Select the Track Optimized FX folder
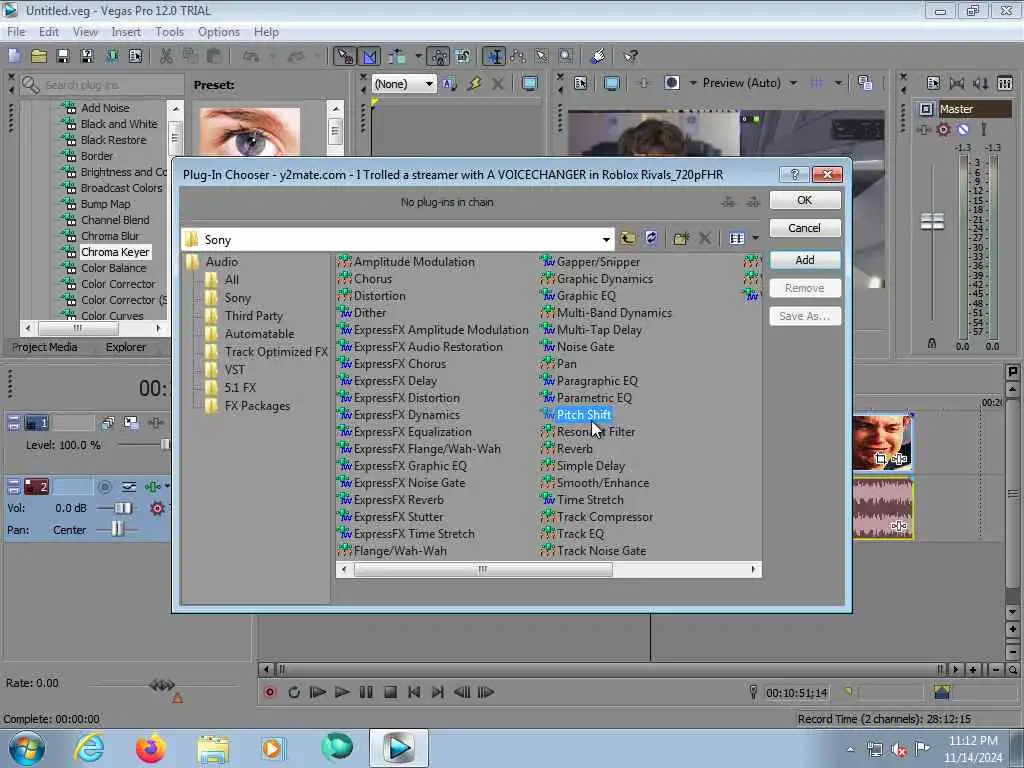1024x768 pixels. (276, 351)
